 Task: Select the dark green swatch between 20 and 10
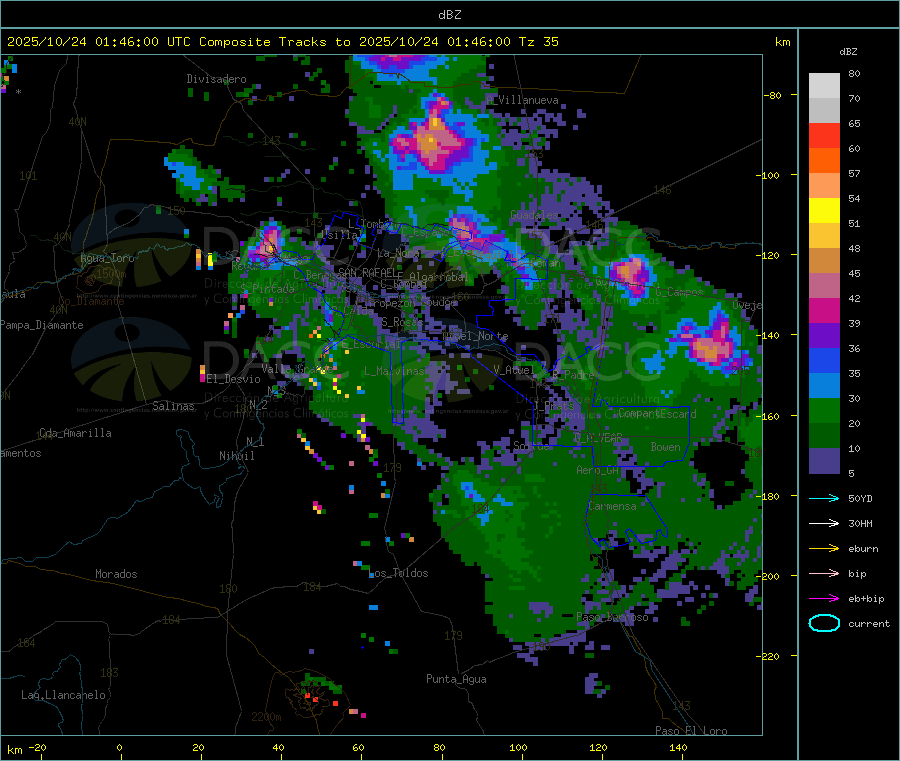[824, 436]
